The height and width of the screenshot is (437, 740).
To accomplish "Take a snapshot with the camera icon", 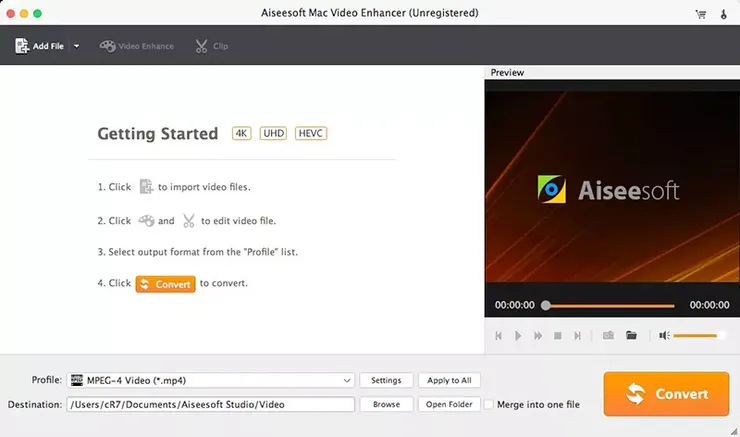I will (608, 335).
